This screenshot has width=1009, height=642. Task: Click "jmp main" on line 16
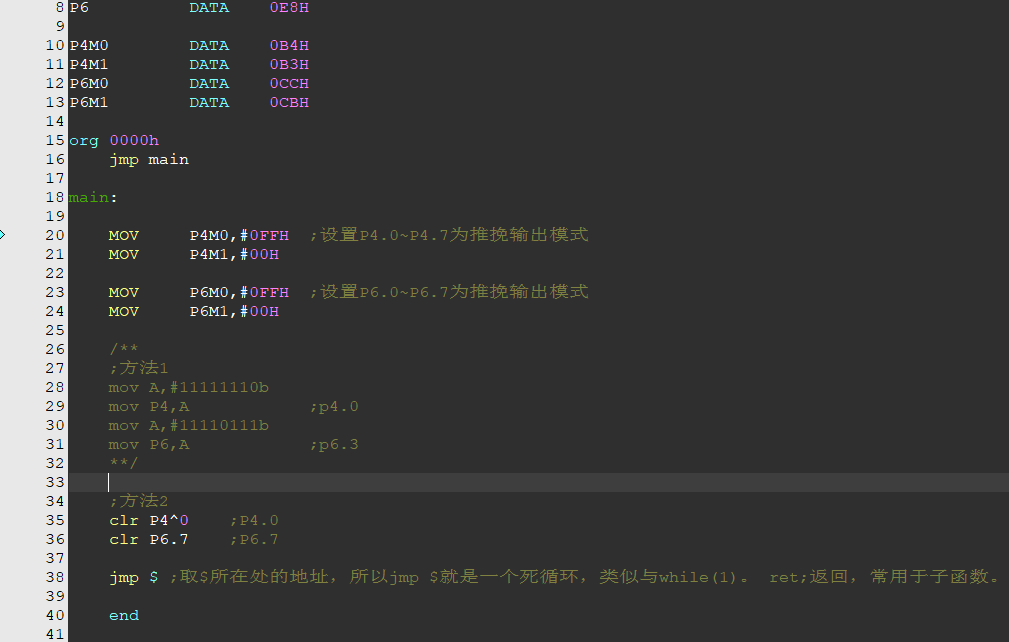tap(149, 160)
